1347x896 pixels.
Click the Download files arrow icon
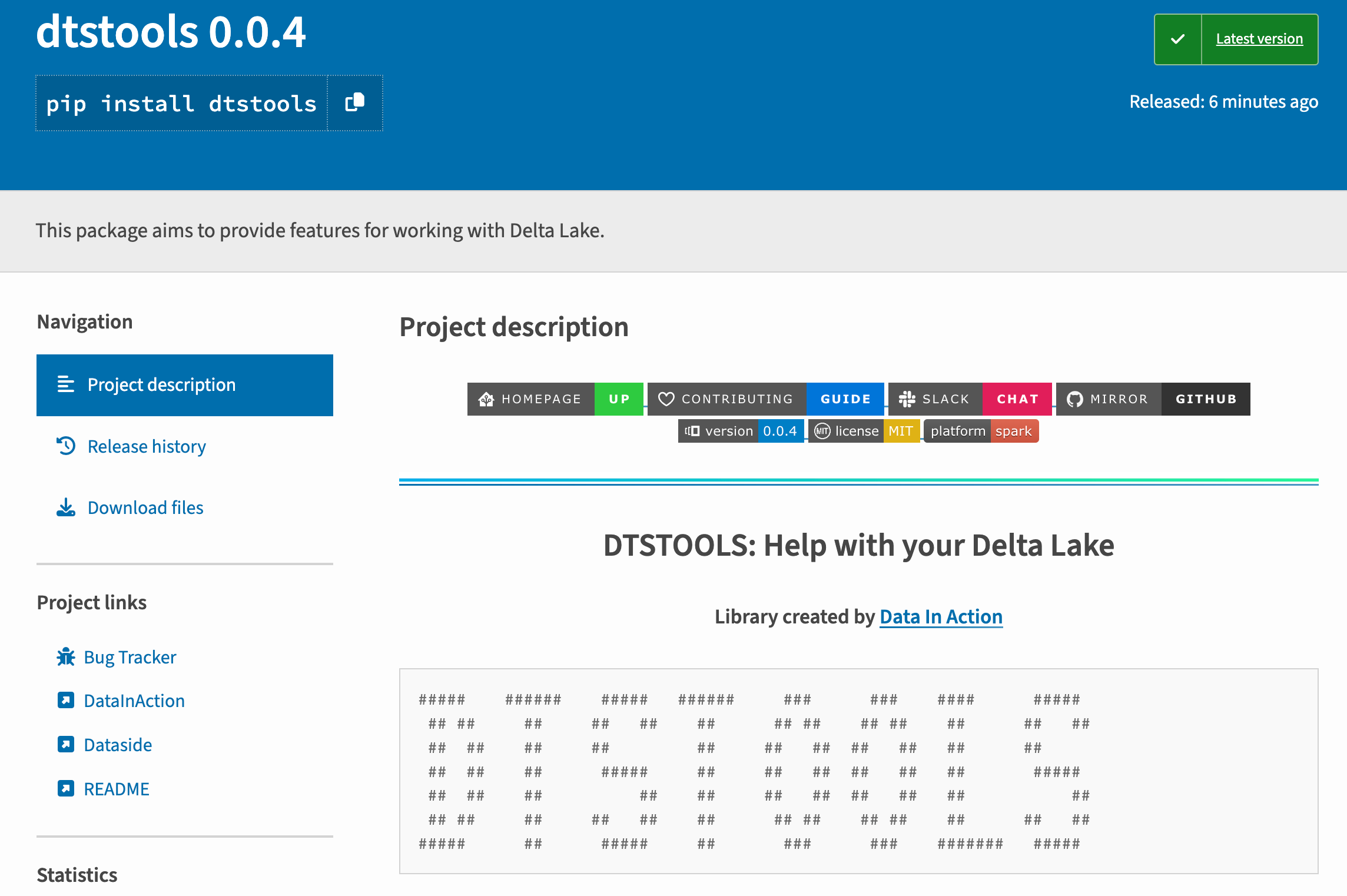(x=66, y=507)
